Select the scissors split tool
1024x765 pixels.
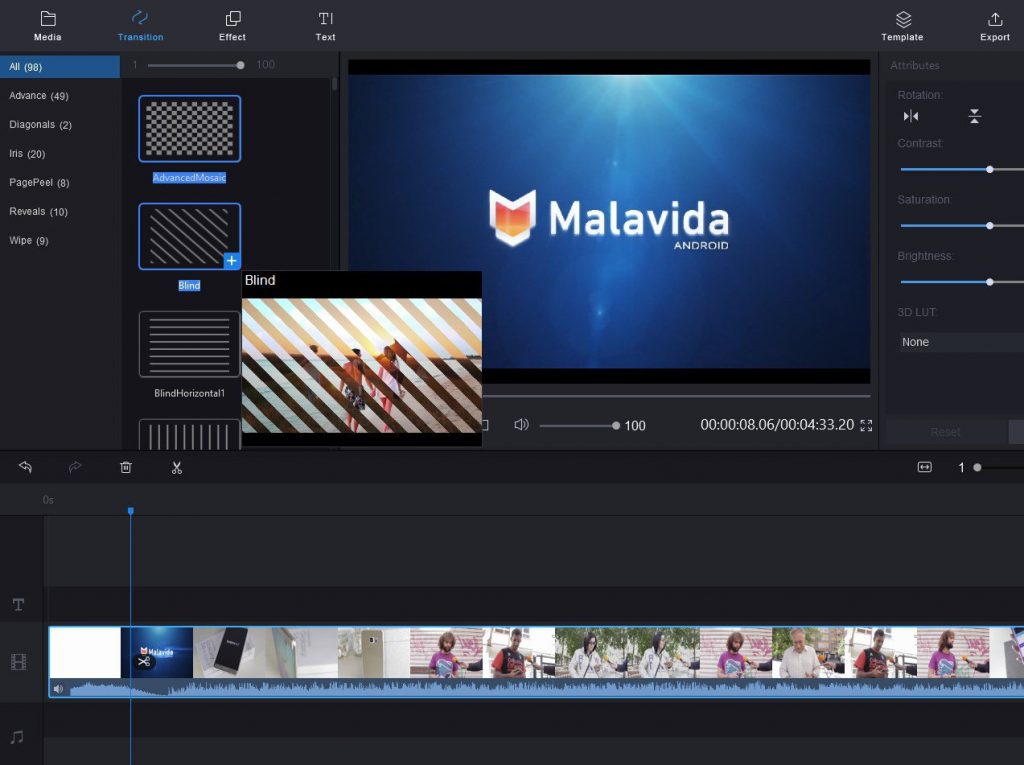pos(176,467)
